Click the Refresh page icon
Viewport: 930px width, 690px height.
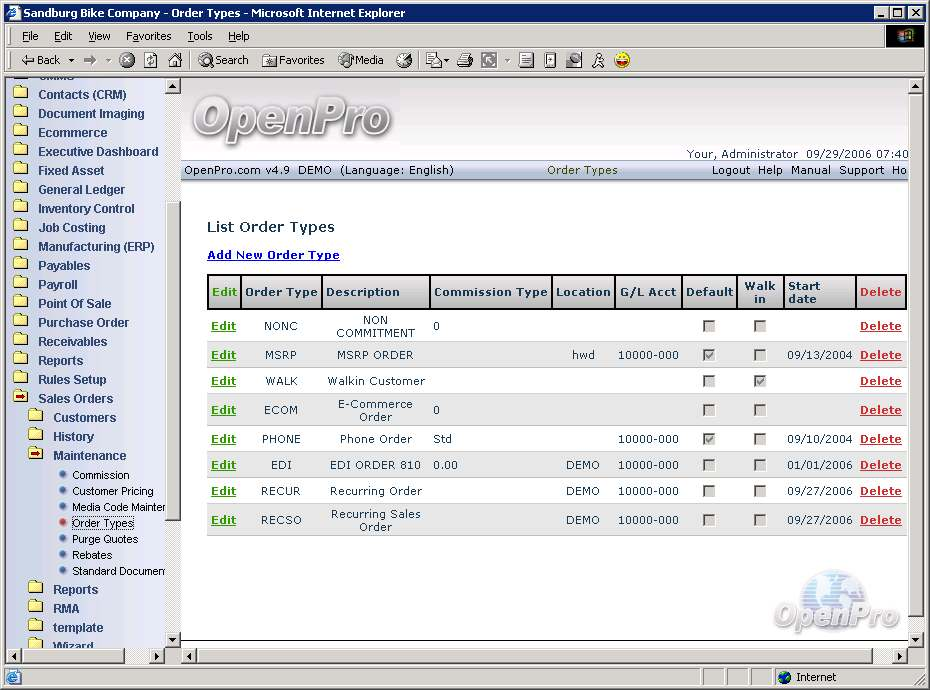click(x=151, y=60)
